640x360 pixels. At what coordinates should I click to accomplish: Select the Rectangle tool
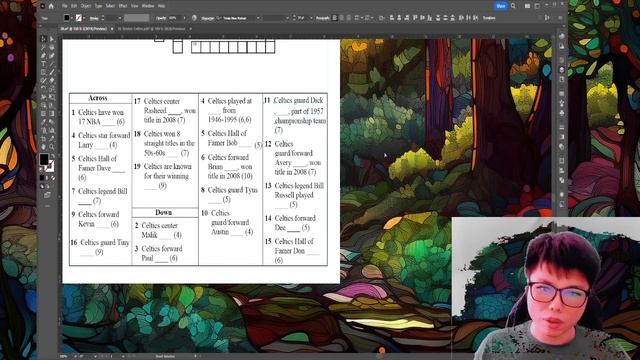[44, 72]
